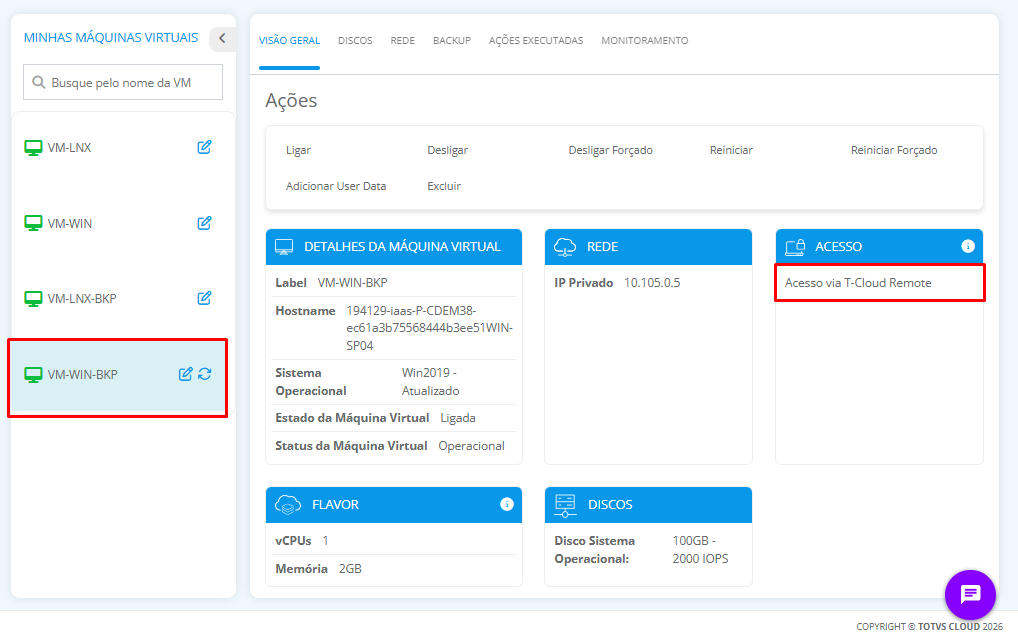The width and height of the screenshot is (1018, 641).
Task: Edit the VM-WIN name
Action: pos(205,223)
